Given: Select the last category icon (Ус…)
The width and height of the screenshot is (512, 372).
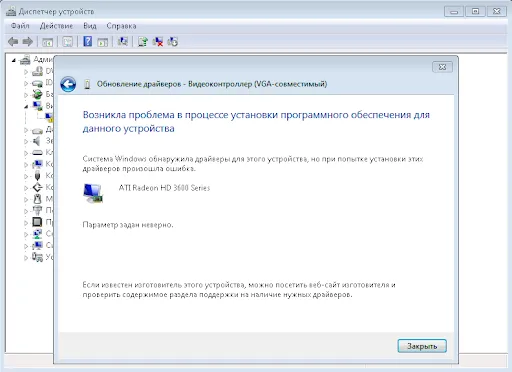Looking at the screenshot, I should coord(37,257).
